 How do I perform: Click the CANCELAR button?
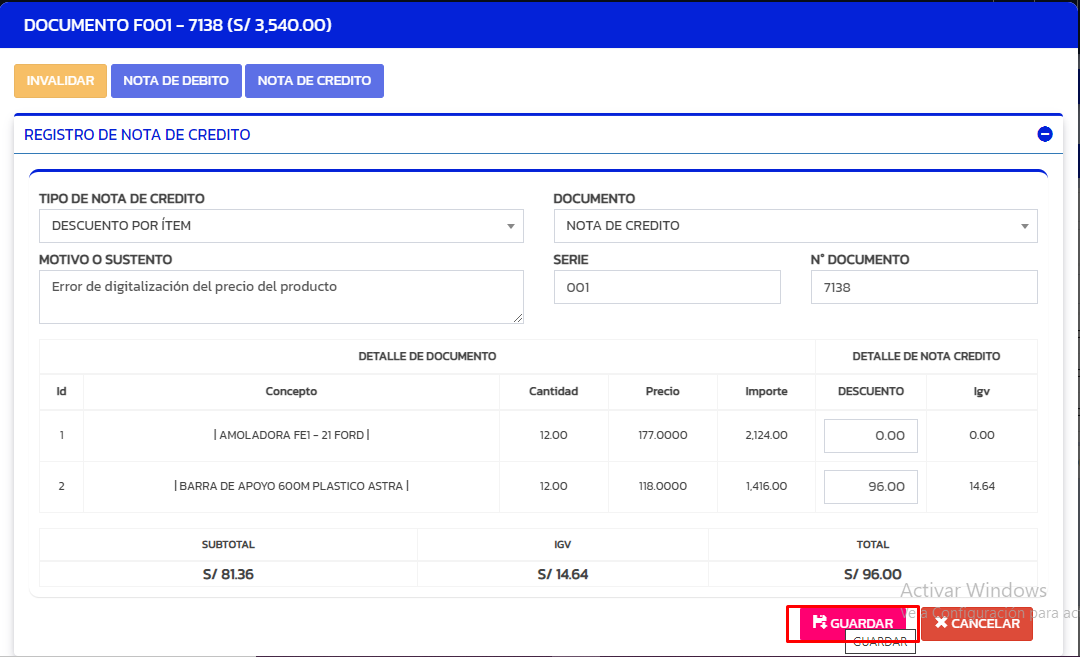point(977,623)
